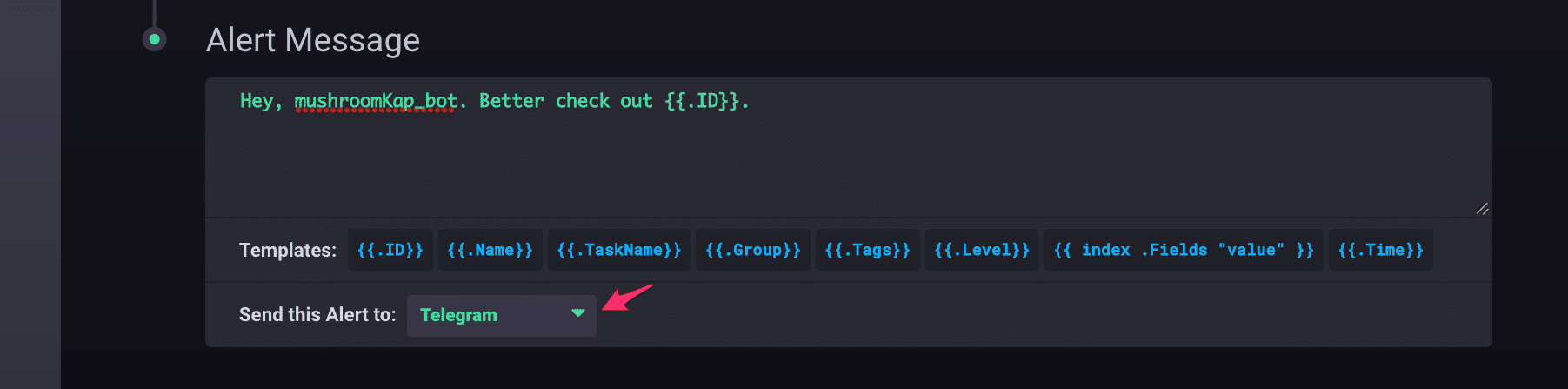
Task: Click the misspelled word mushroomKap_bot
Action: 376,102
